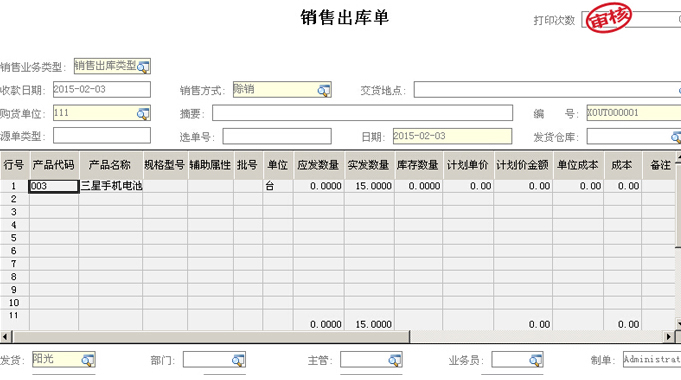Click product code cell 003
The width and height of the screenshot is (681, 380).
point(54,186)
